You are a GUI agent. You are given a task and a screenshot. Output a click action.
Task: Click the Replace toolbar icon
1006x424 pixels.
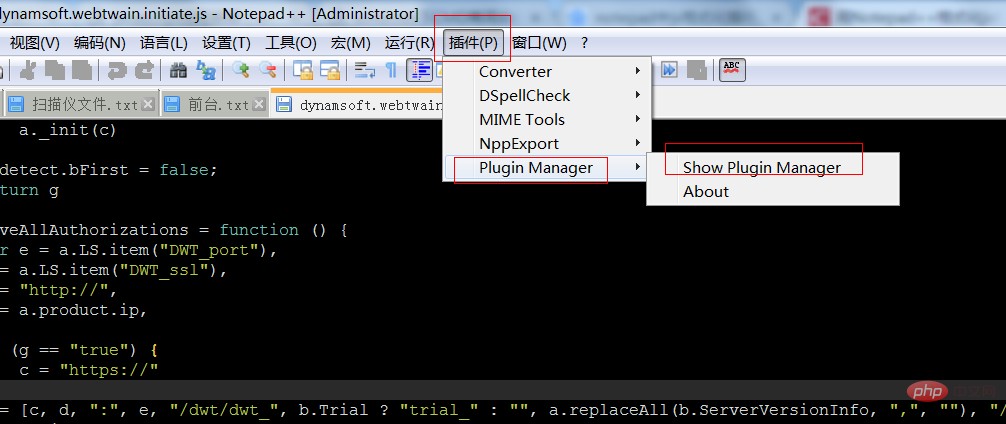[x=206, y=69]
